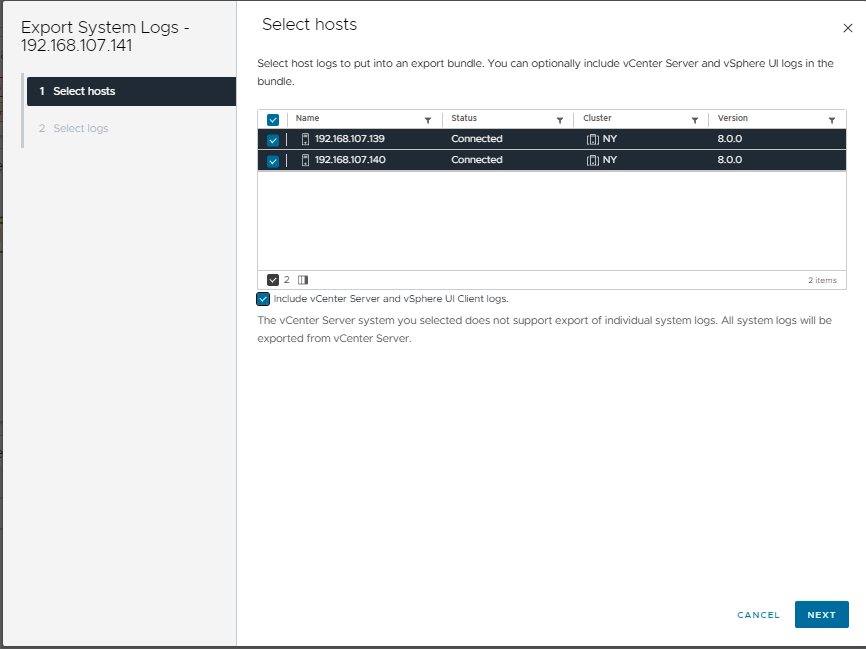Click the host icon for 192.168.107.139
866x649 pixels.
pyautogui.click(x=305, y=140)
